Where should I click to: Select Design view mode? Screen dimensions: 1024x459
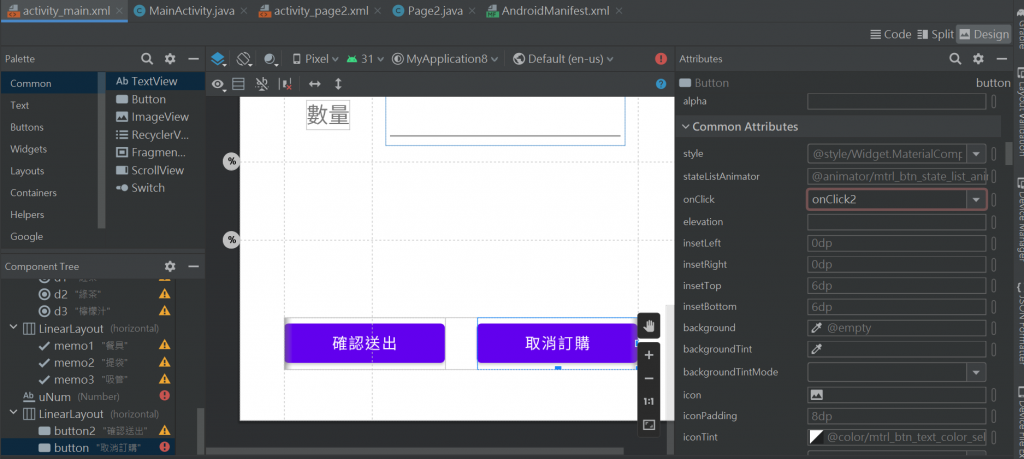[x=984, y=35]
